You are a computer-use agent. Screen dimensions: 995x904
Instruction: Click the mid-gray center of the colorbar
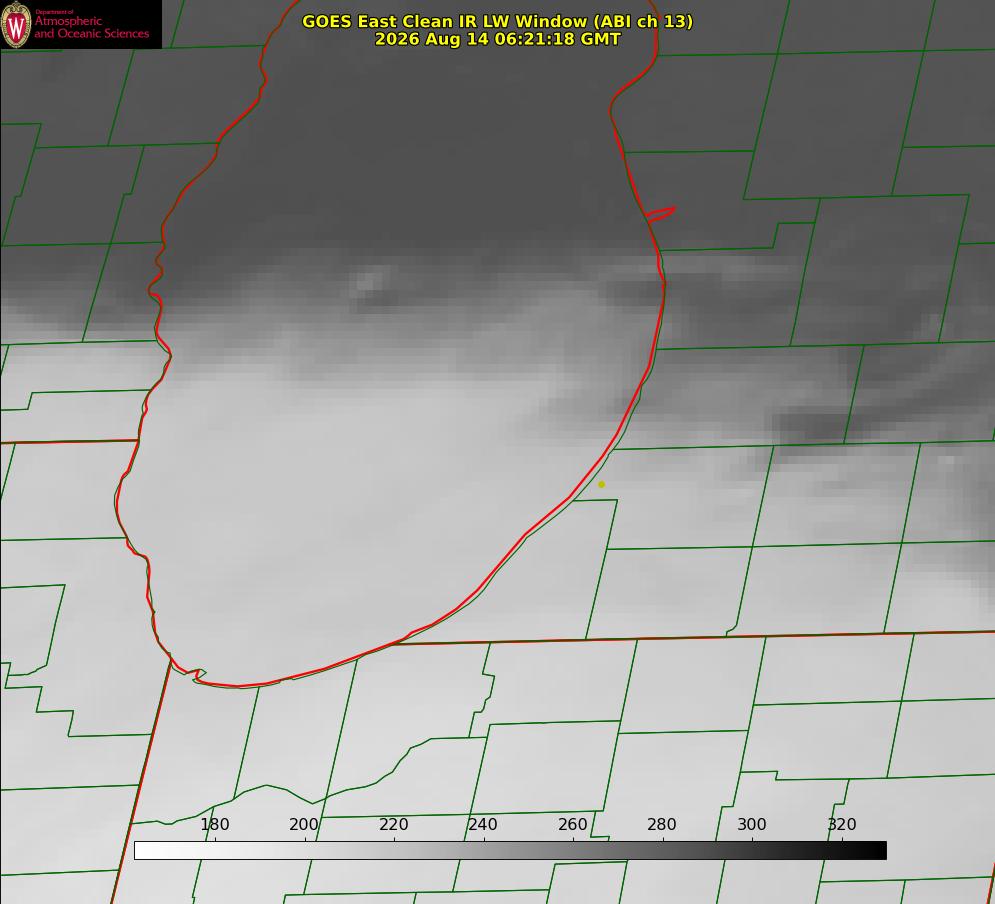[x=510, y=851]
